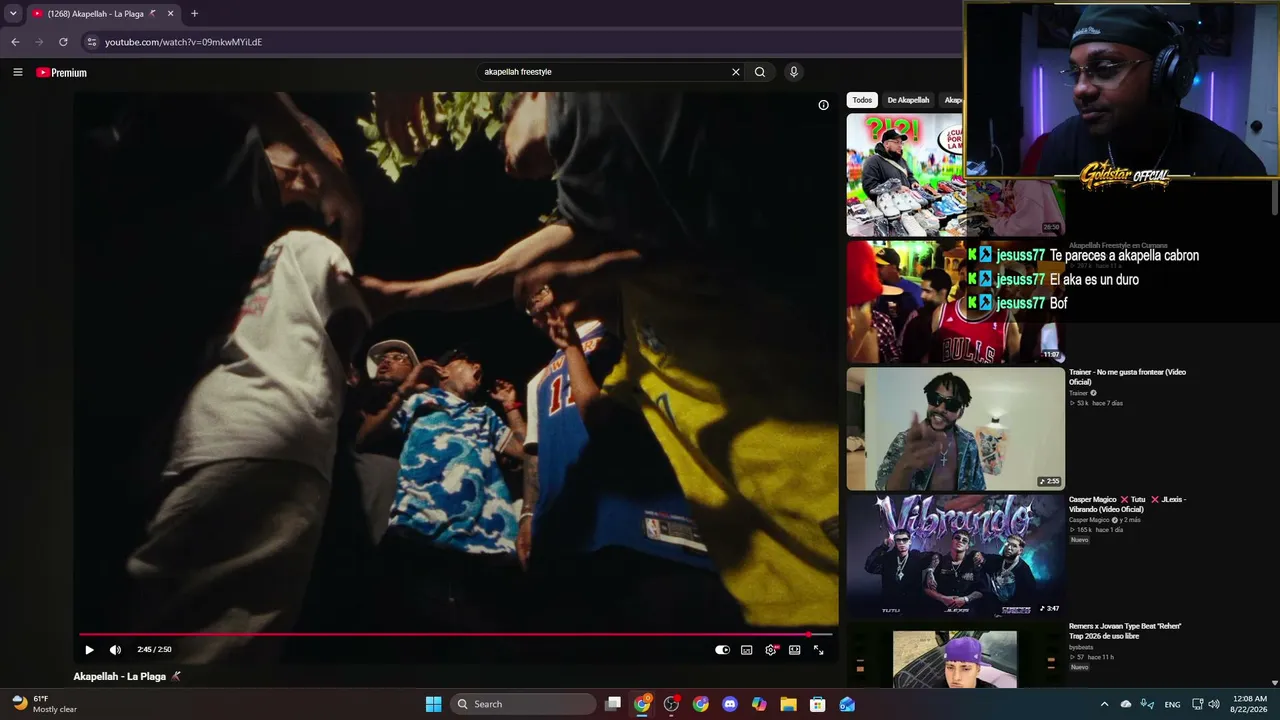Open Casper Magico Vibrando video title
This screenshot has width=1280, height=720.
(1127, 504)
